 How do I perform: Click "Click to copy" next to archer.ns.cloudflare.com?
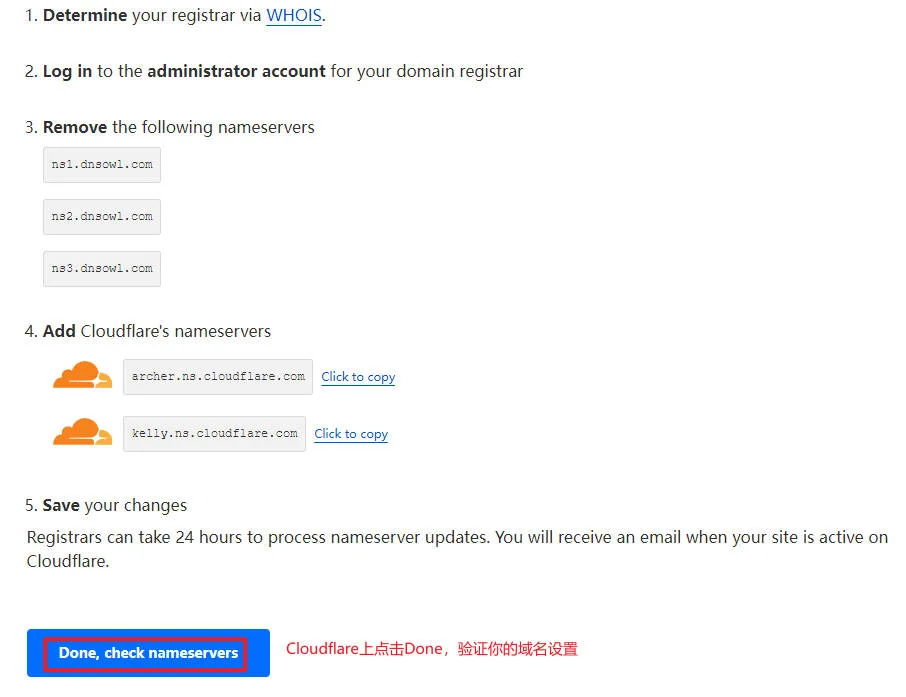pos(357,377)
